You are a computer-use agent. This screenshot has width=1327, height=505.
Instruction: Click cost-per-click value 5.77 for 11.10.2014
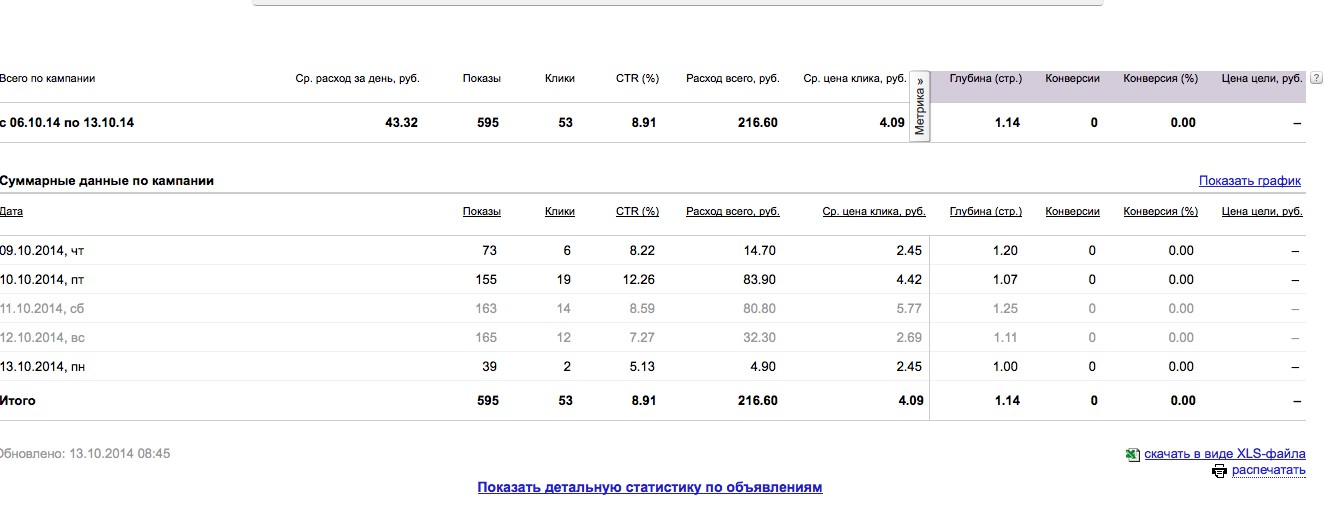(x=909, y=309)
